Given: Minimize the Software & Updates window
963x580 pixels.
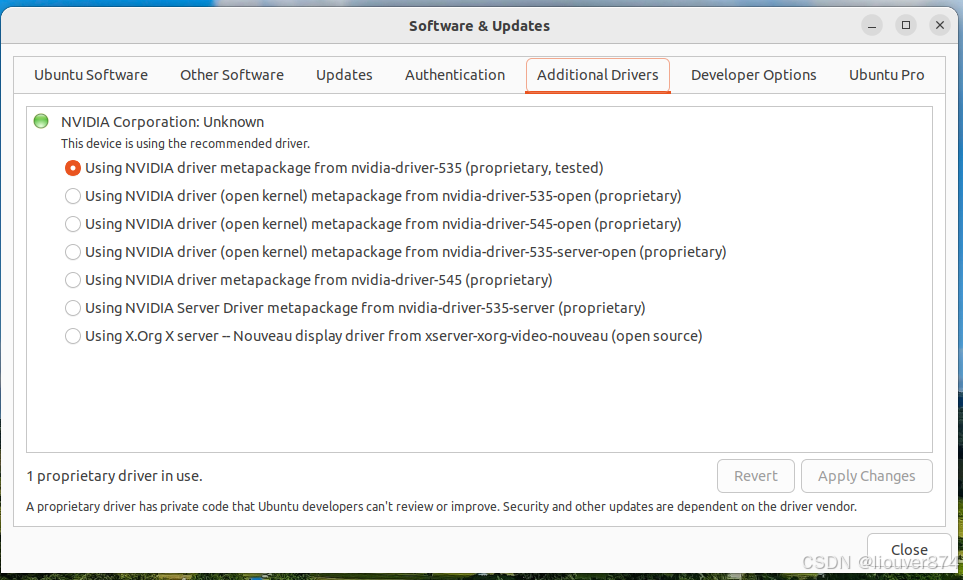Looking at the screenshot, I should point(871,25).
